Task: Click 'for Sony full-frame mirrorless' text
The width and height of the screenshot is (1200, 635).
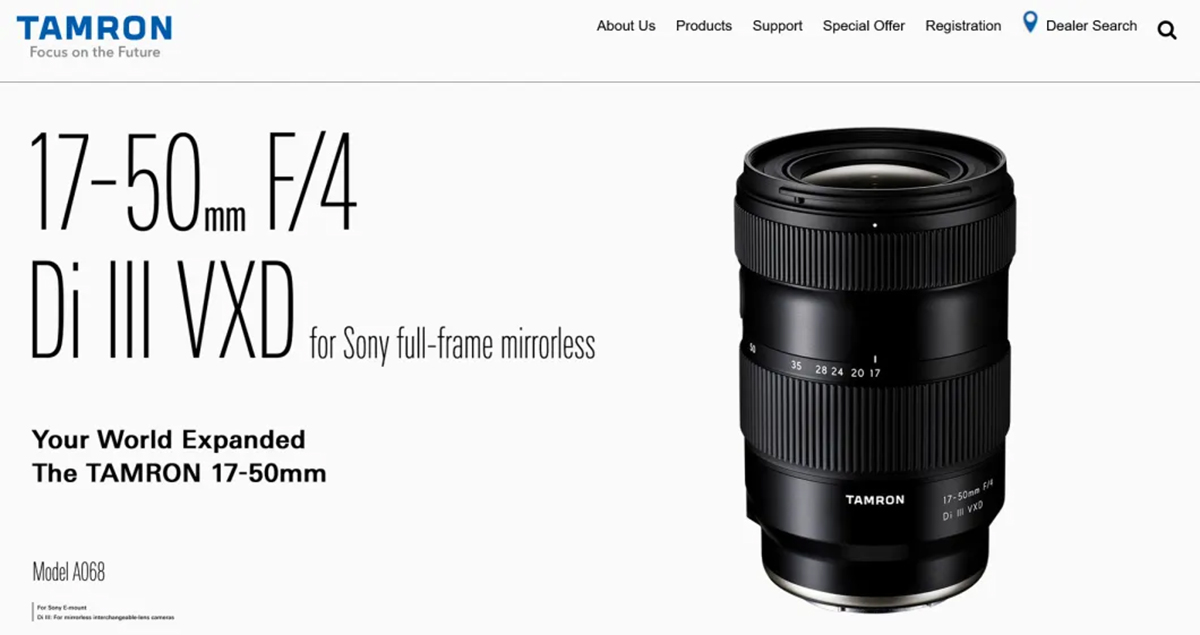Action: (452, 345)
